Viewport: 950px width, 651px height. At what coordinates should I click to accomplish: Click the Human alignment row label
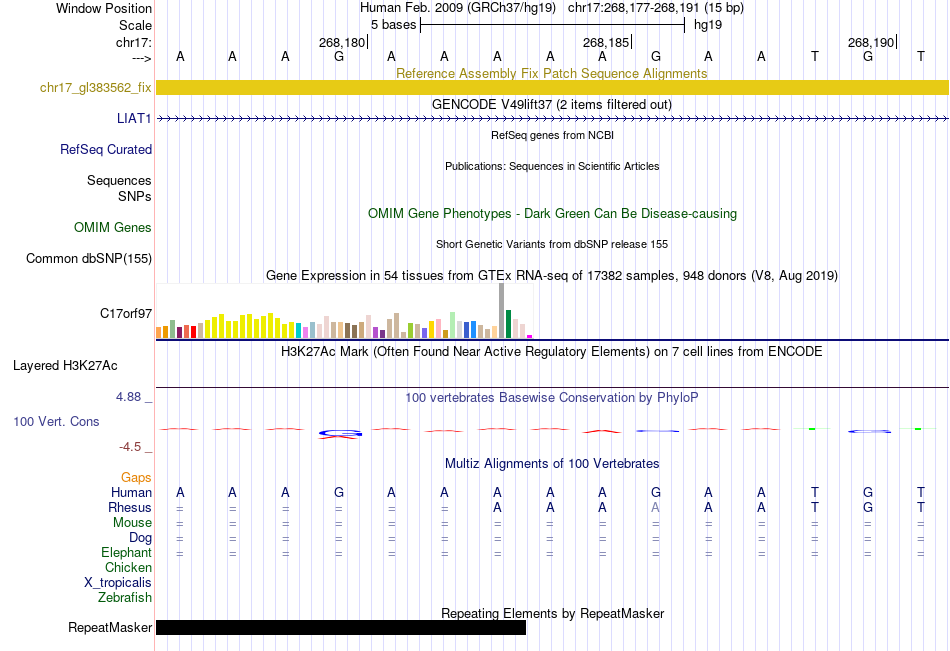click(131, 492)
